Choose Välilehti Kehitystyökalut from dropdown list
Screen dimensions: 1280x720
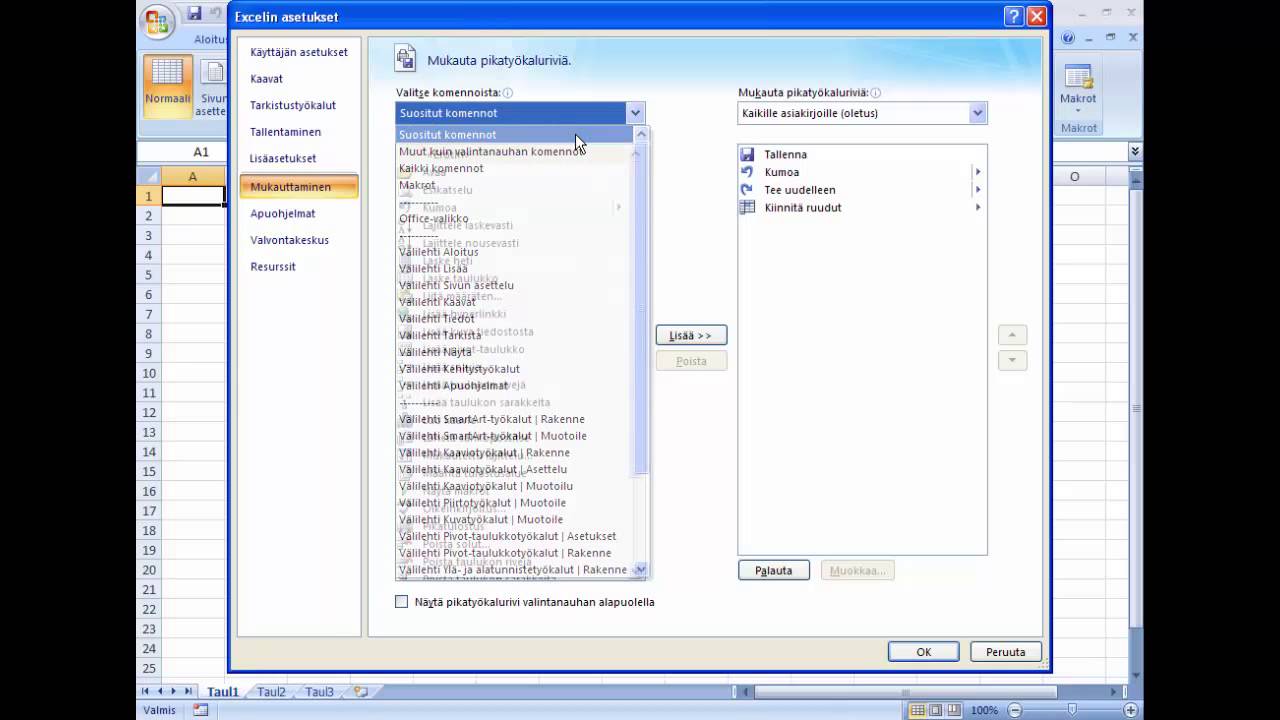(x=515, y=369)
